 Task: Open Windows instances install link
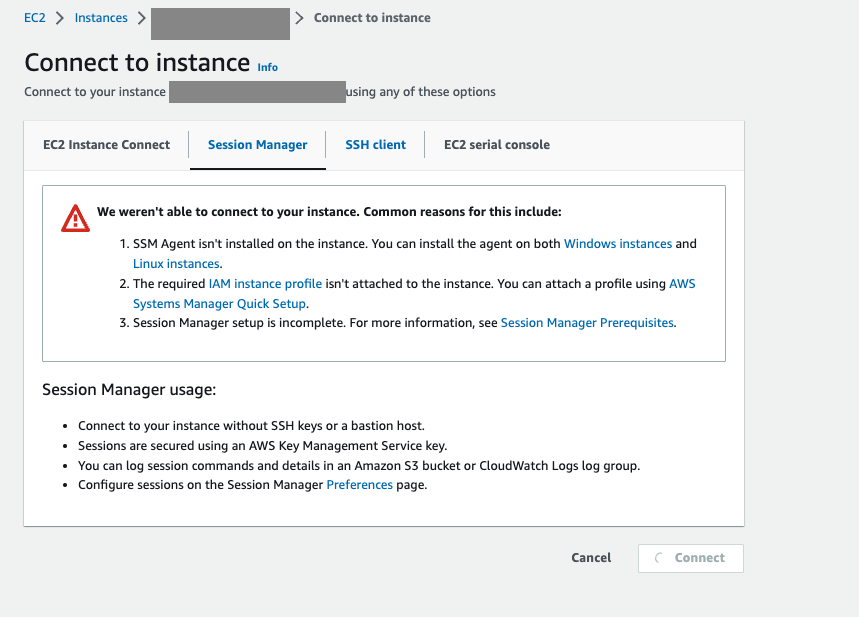(x=618, y=244)
